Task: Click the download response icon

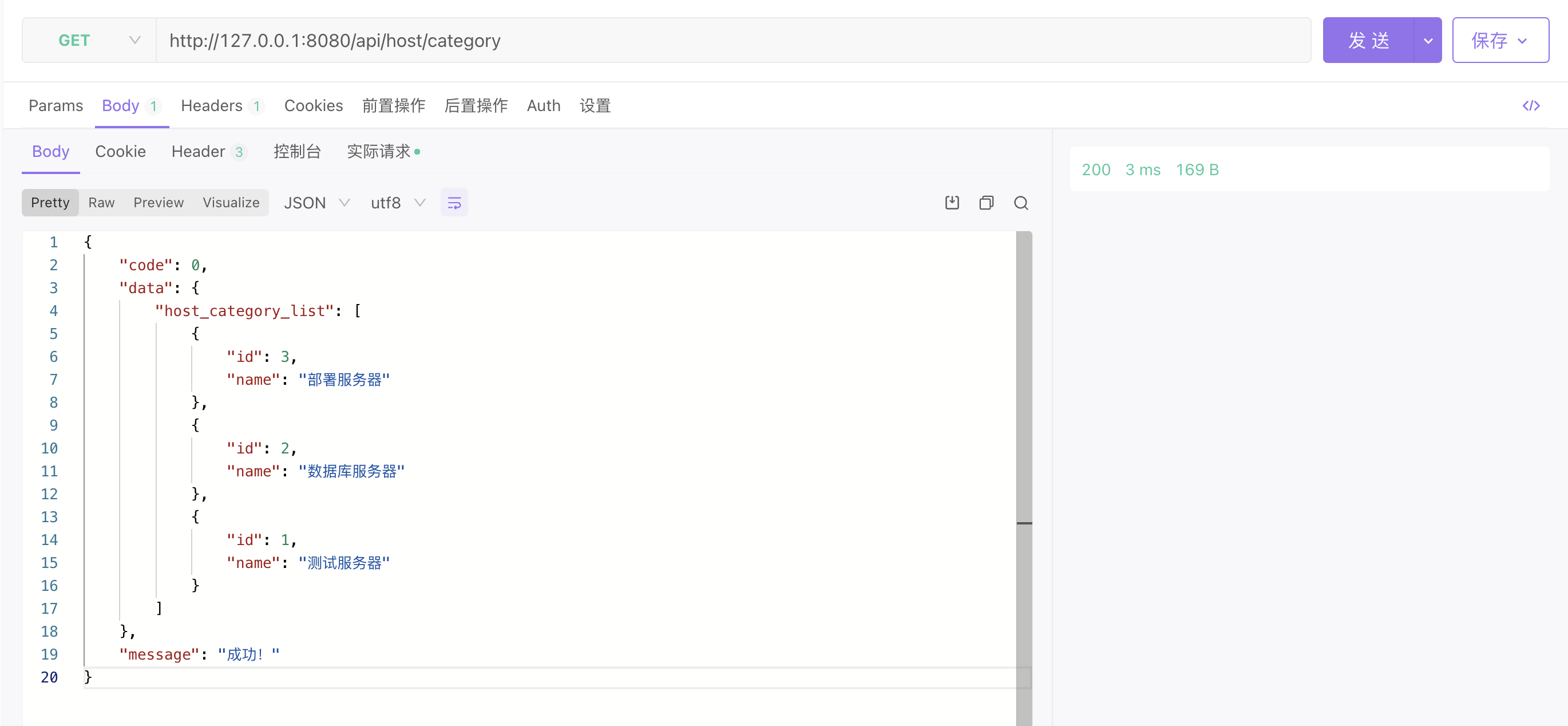Action: point(952,203)
